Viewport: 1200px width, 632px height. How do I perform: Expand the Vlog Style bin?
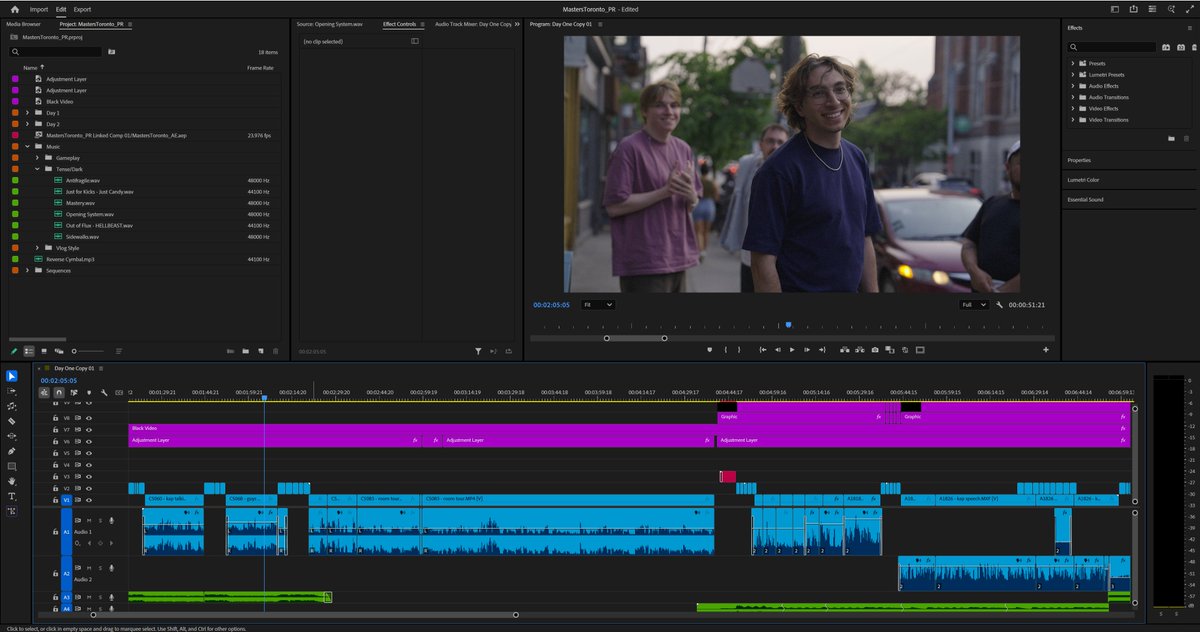click(37, 248)
